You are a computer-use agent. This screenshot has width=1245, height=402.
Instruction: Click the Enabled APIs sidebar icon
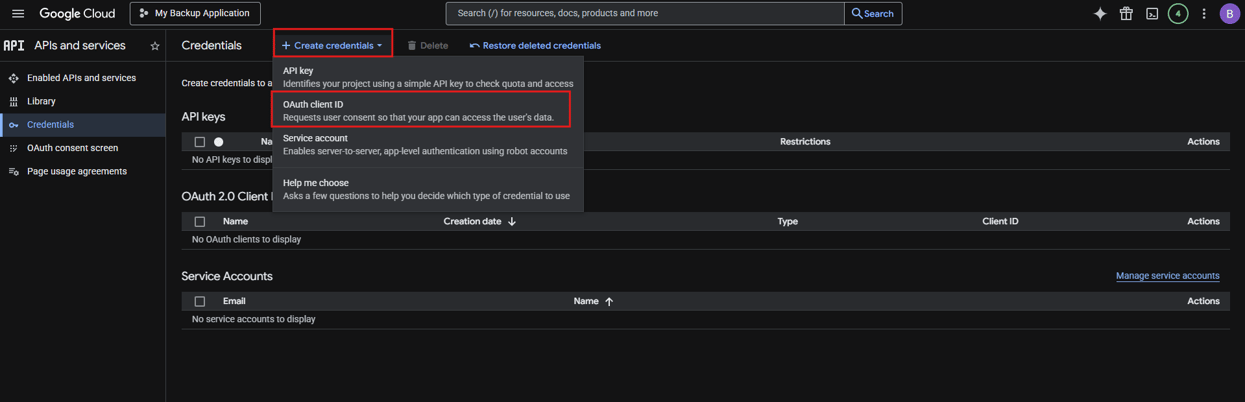click(13, 78)
